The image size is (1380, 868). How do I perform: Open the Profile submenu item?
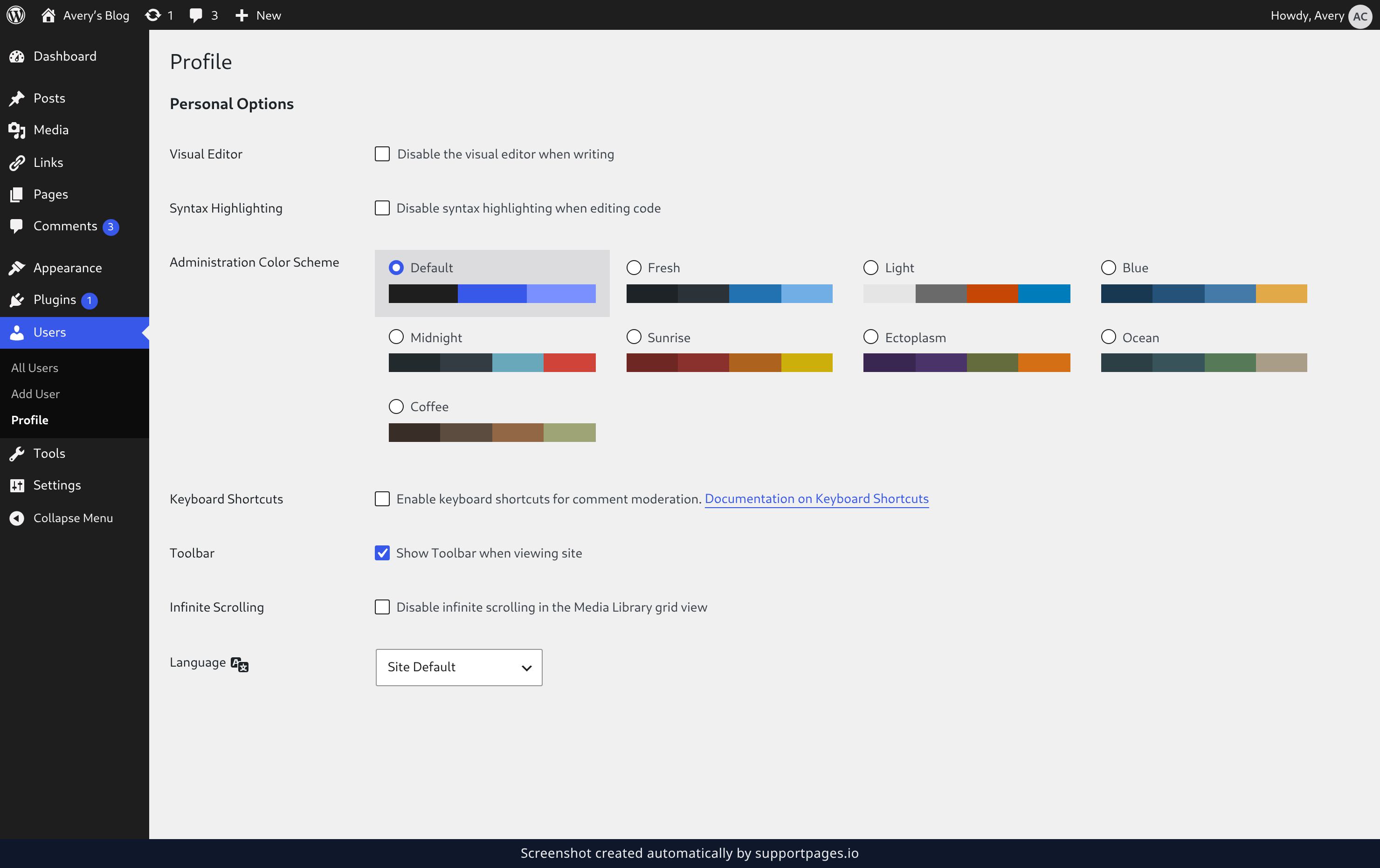click(30, 420)
